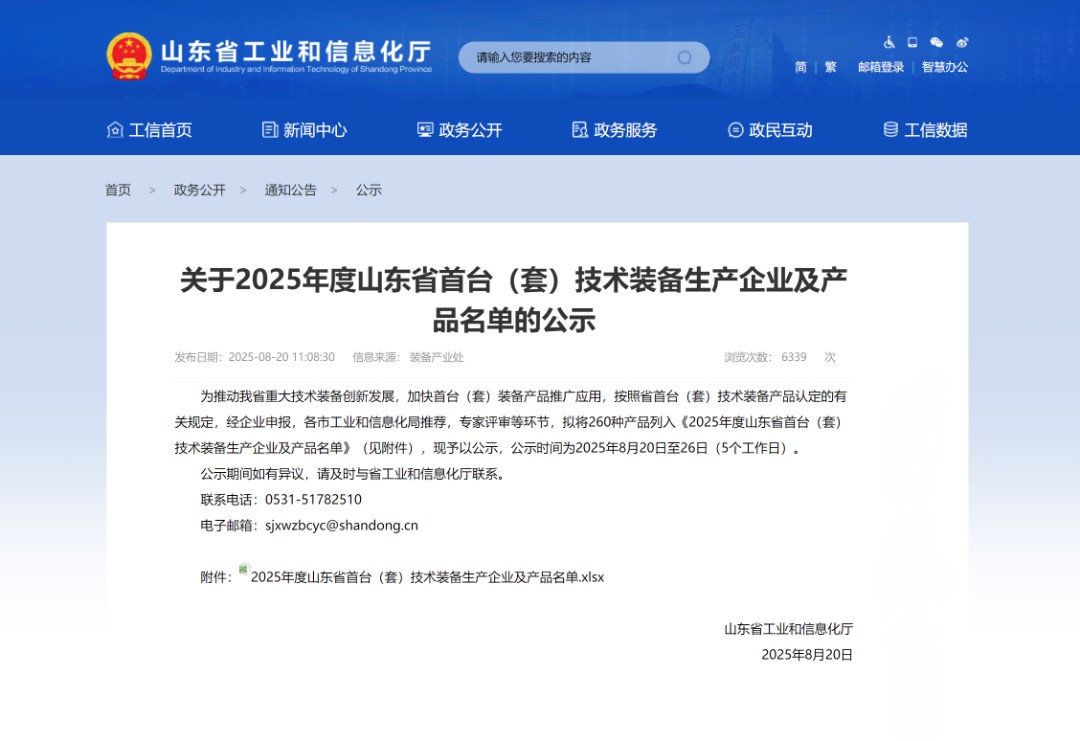Go to 通知公告 in the breadcrumb
1080x741 pixels.
pyautogui.click(x=290, y=190)
